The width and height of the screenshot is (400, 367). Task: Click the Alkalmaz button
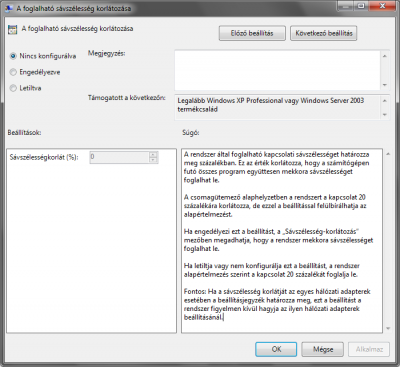[x=369, y=349]
